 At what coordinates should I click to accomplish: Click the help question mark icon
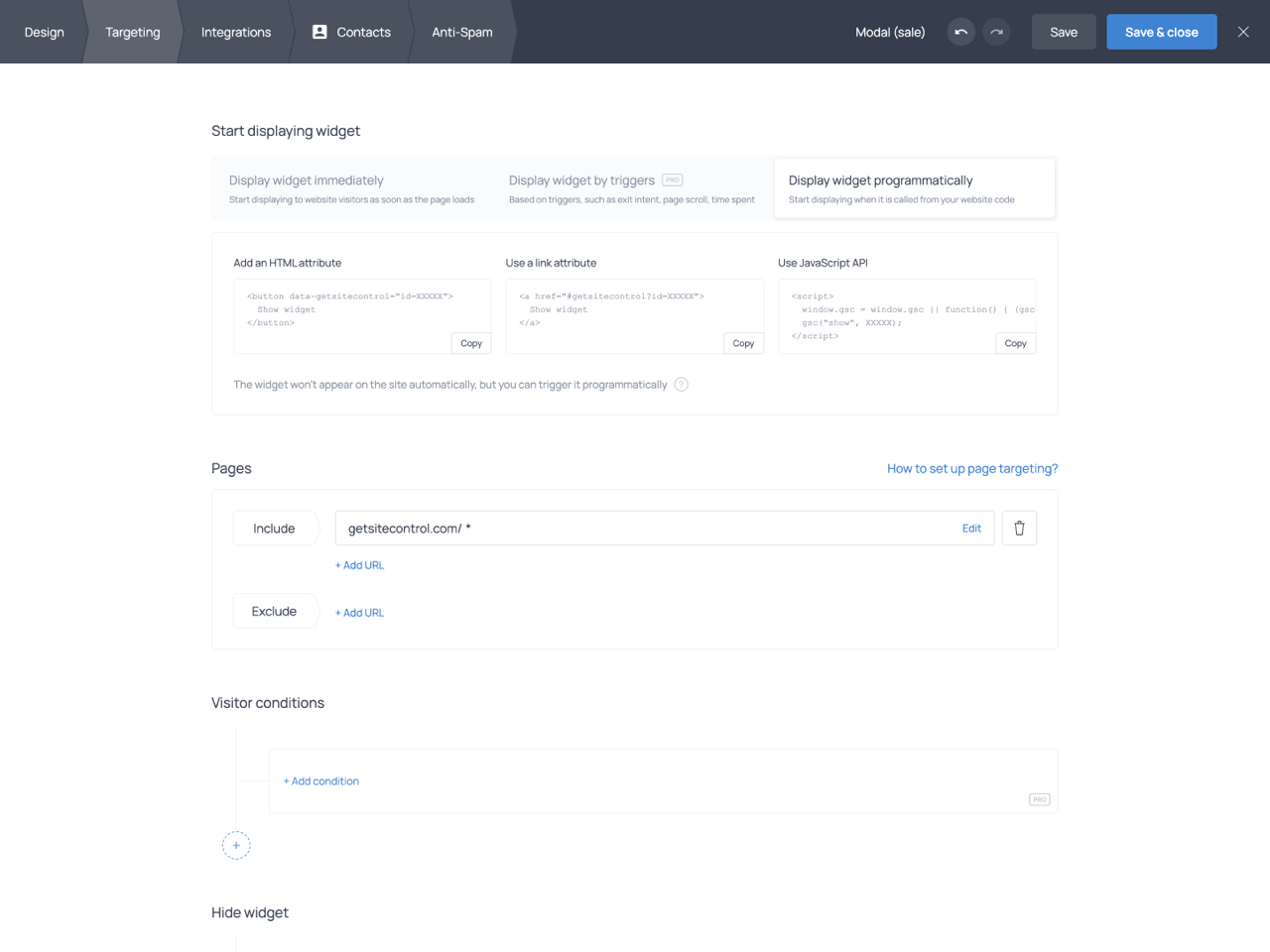682,385
